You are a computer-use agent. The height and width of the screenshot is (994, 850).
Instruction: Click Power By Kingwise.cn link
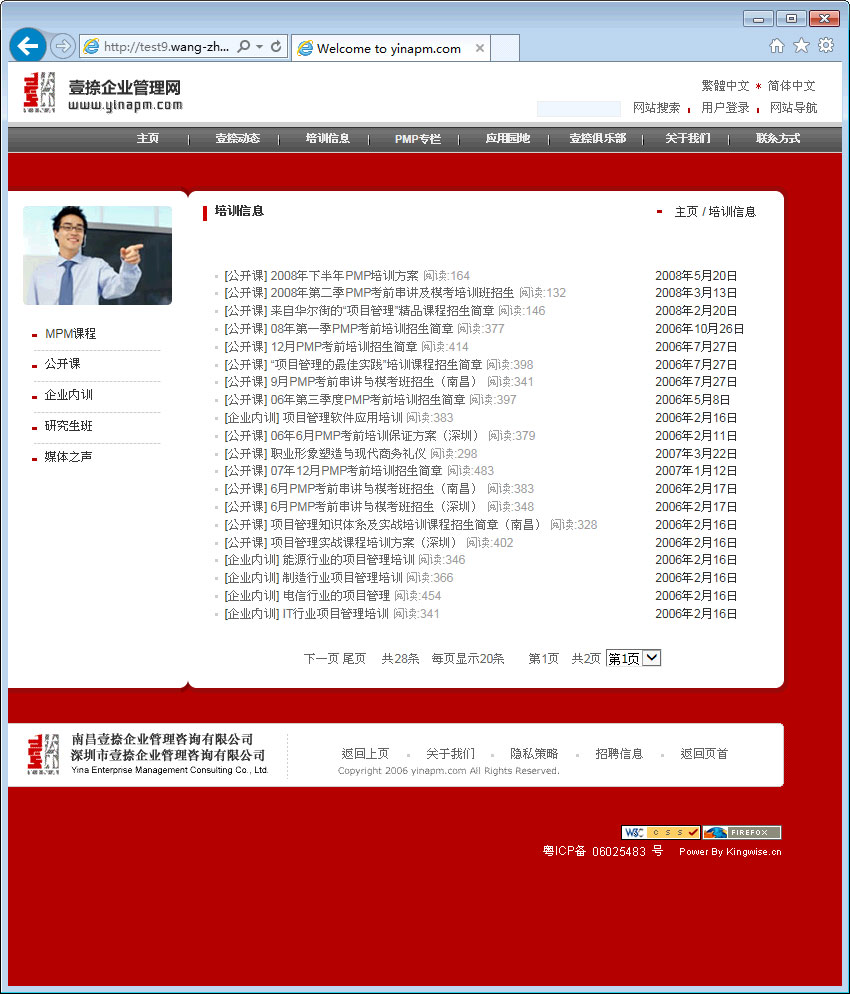[x=730, y=851]
